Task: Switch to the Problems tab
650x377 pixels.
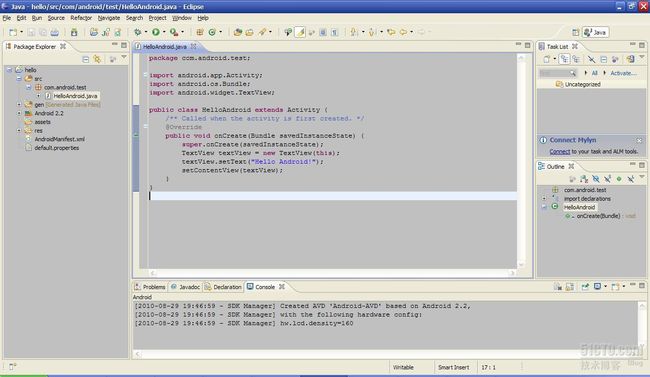Action: coord(150,287)
